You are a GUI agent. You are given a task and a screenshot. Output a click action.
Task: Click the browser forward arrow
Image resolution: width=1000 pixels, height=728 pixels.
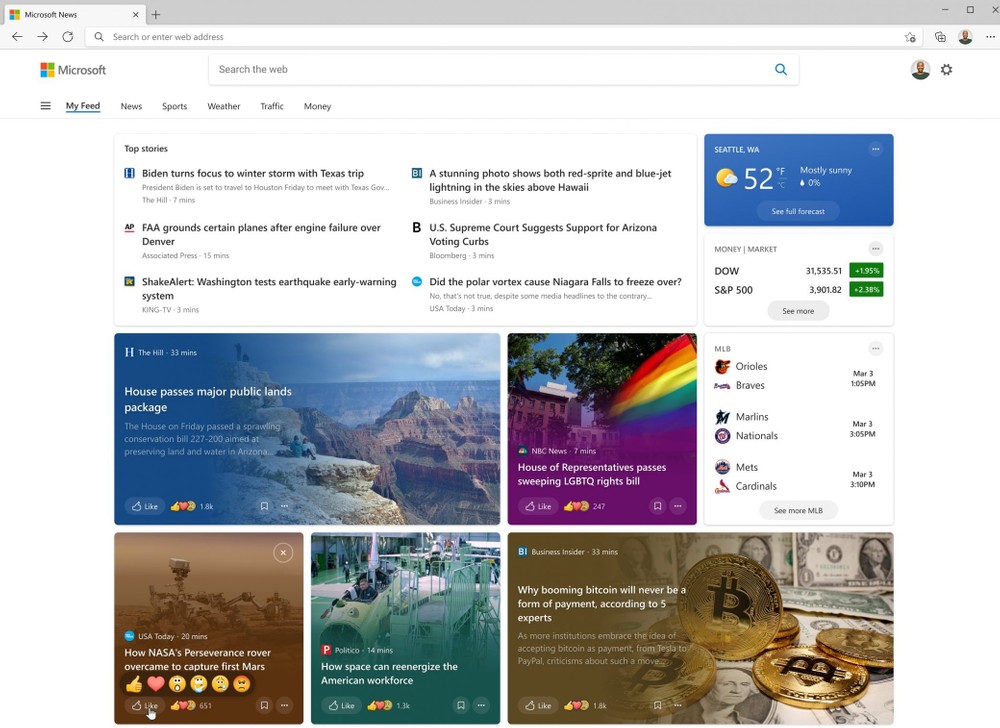point(42,37)
